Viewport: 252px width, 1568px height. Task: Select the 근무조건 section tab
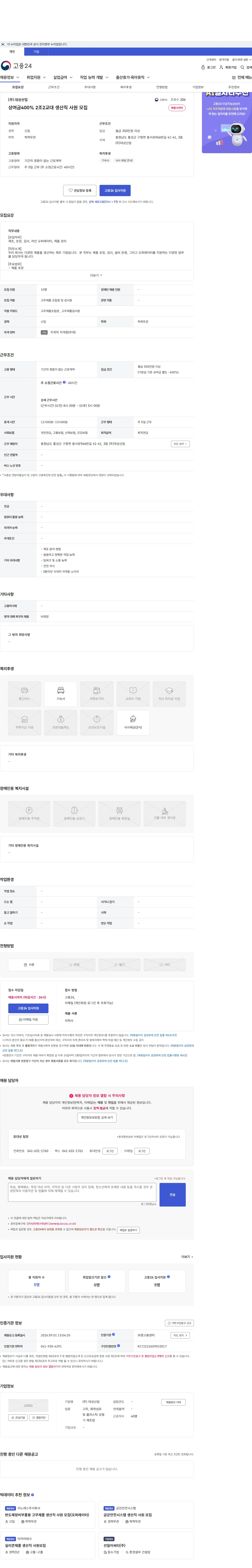click(54, 87)
